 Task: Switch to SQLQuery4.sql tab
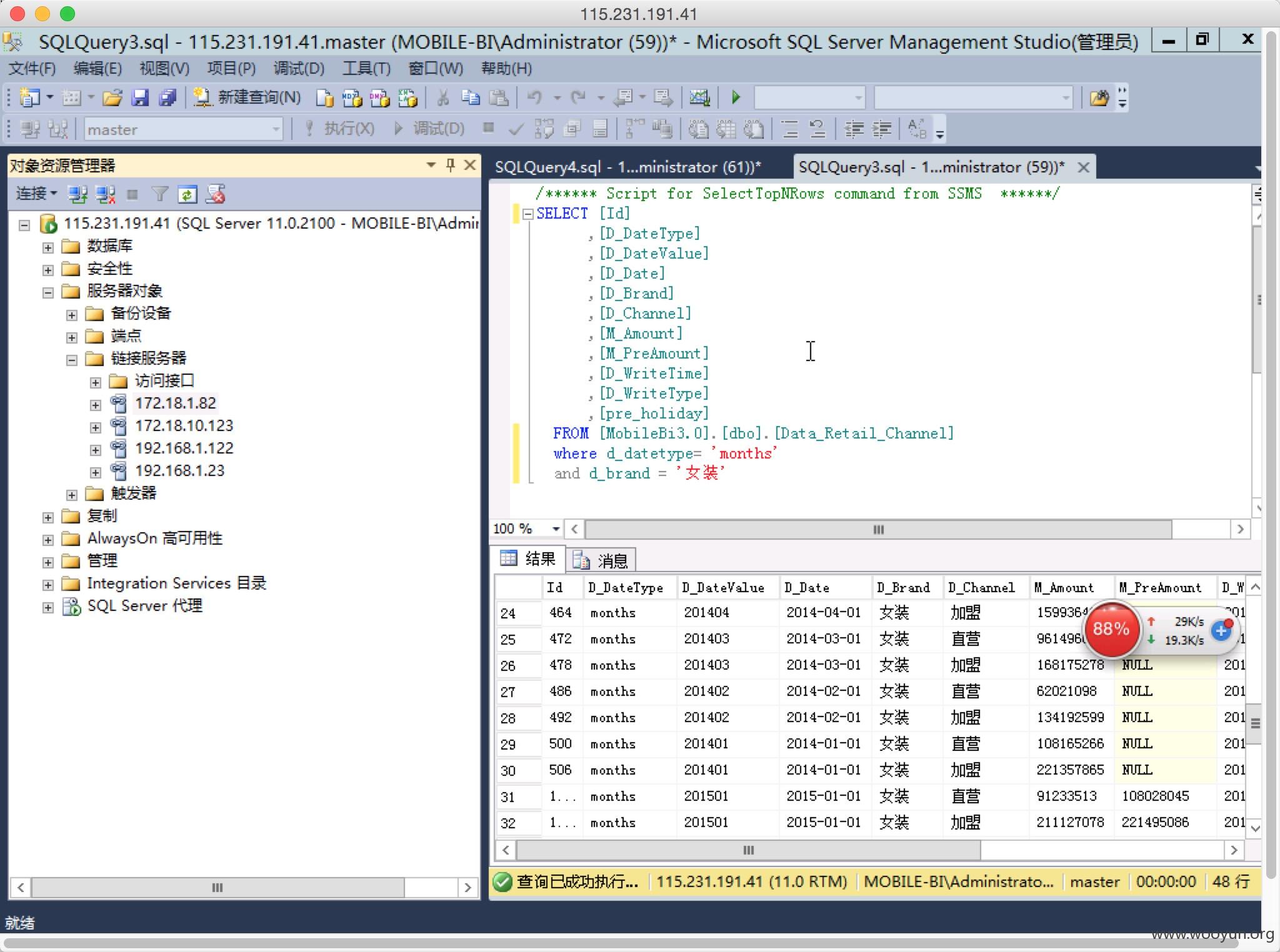point(627,167)
